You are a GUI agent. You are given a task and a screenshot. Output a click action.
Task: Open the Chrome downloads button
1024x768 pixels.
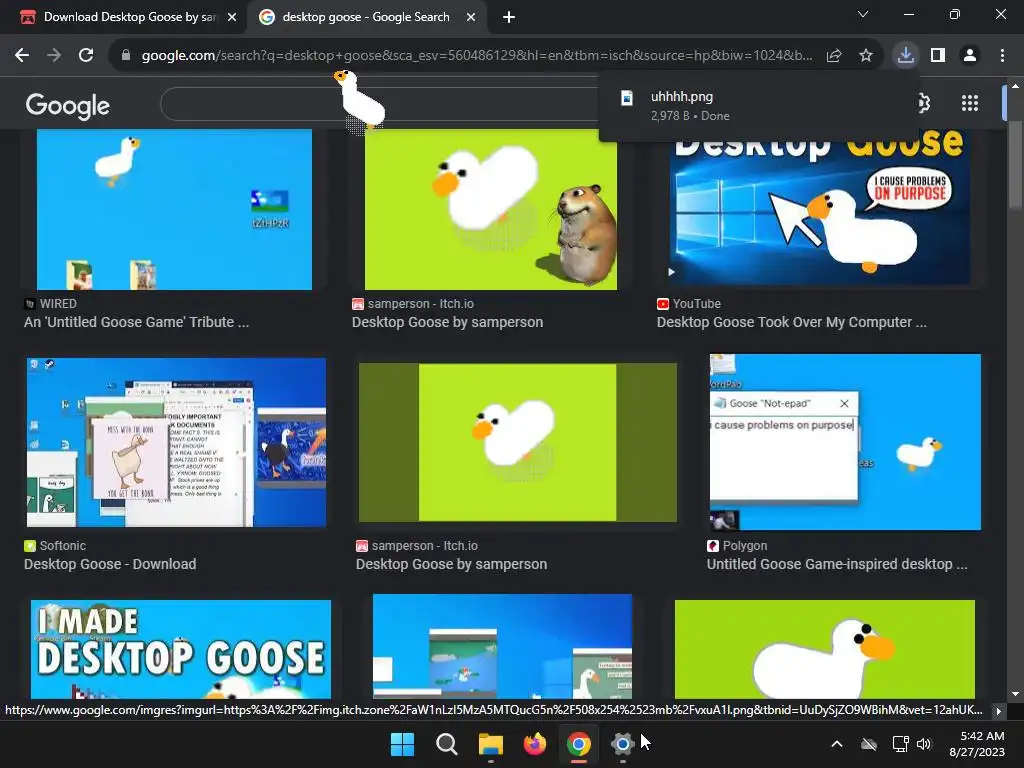906,55
